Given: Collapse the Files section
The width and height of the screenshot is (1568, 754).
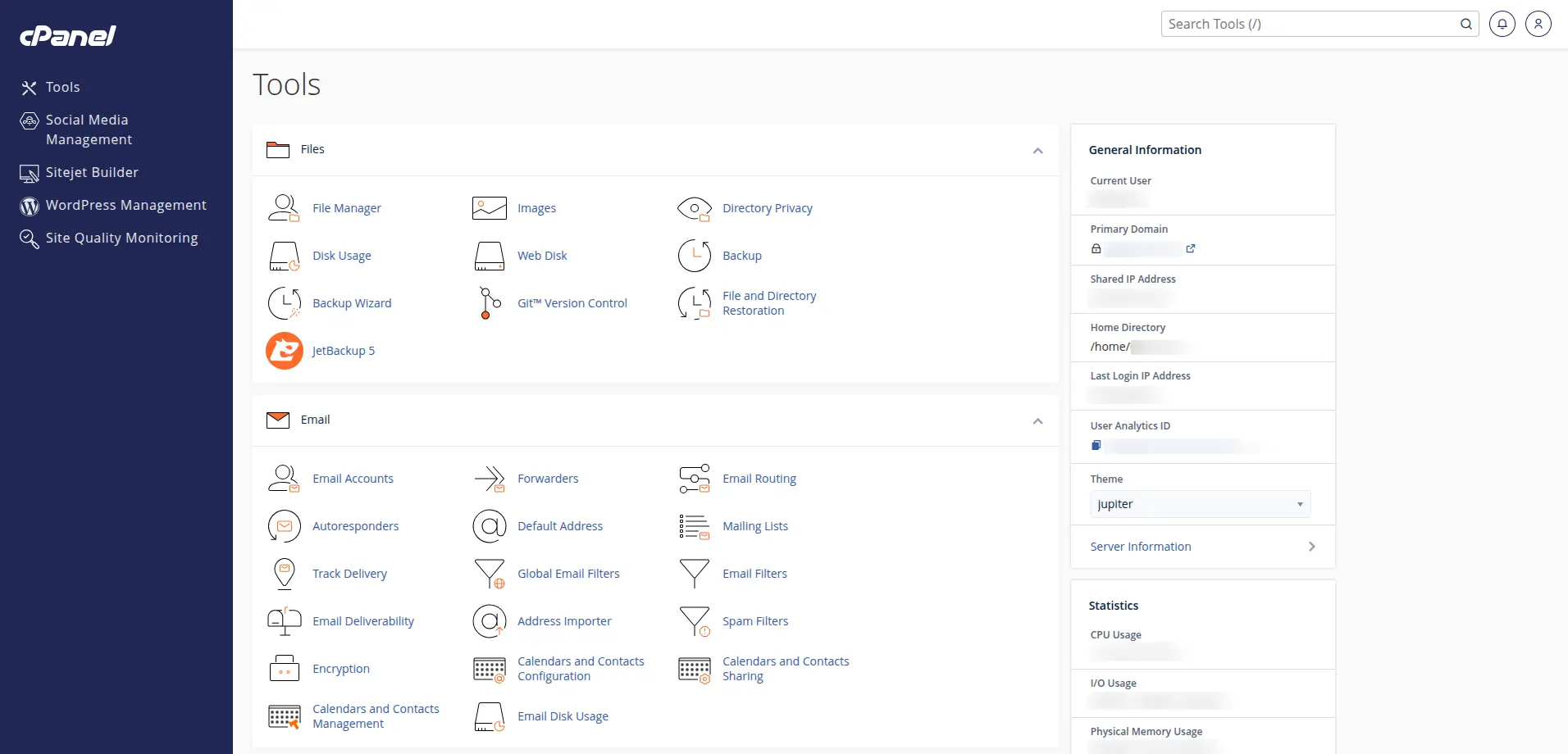Looking at the screenshot, I should pyautogui.click(x=1037, y=150).
